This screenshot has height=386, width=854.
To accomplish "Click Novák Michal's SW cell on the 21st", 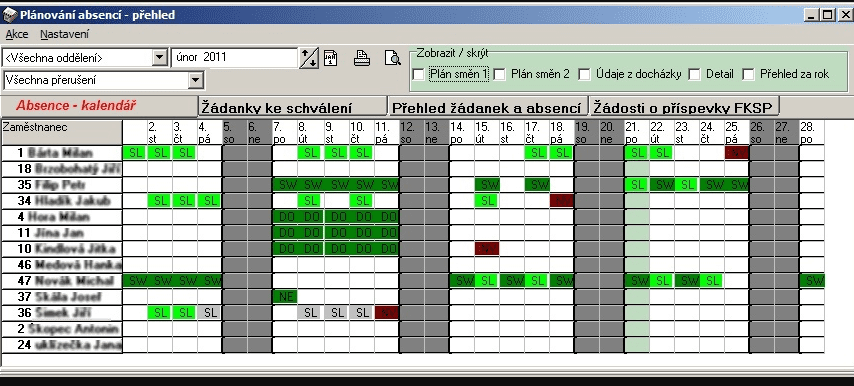I will [x=637, y=281].
